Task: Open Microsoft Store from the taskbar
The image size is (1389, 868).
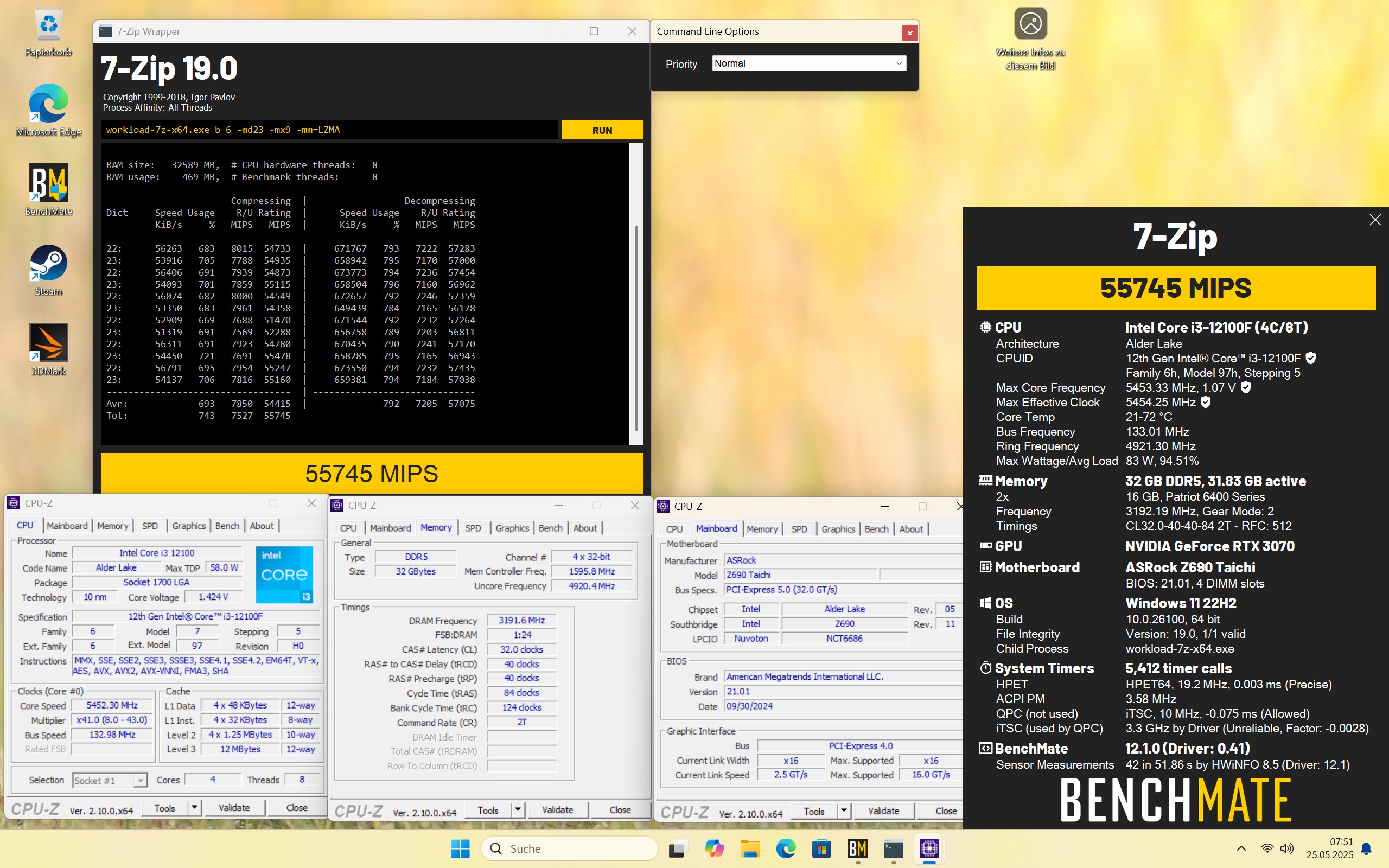Action: click(x=822, y=848)
